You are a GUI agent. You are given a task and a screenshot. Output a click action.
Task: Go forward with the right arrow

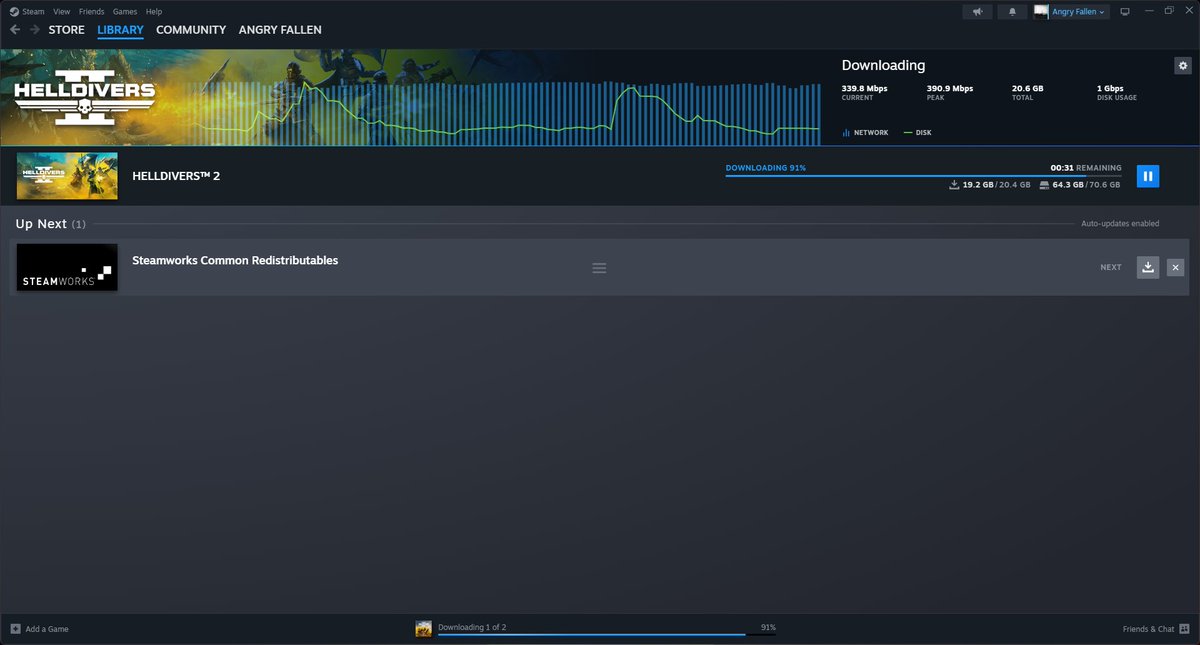click(35, 30)
